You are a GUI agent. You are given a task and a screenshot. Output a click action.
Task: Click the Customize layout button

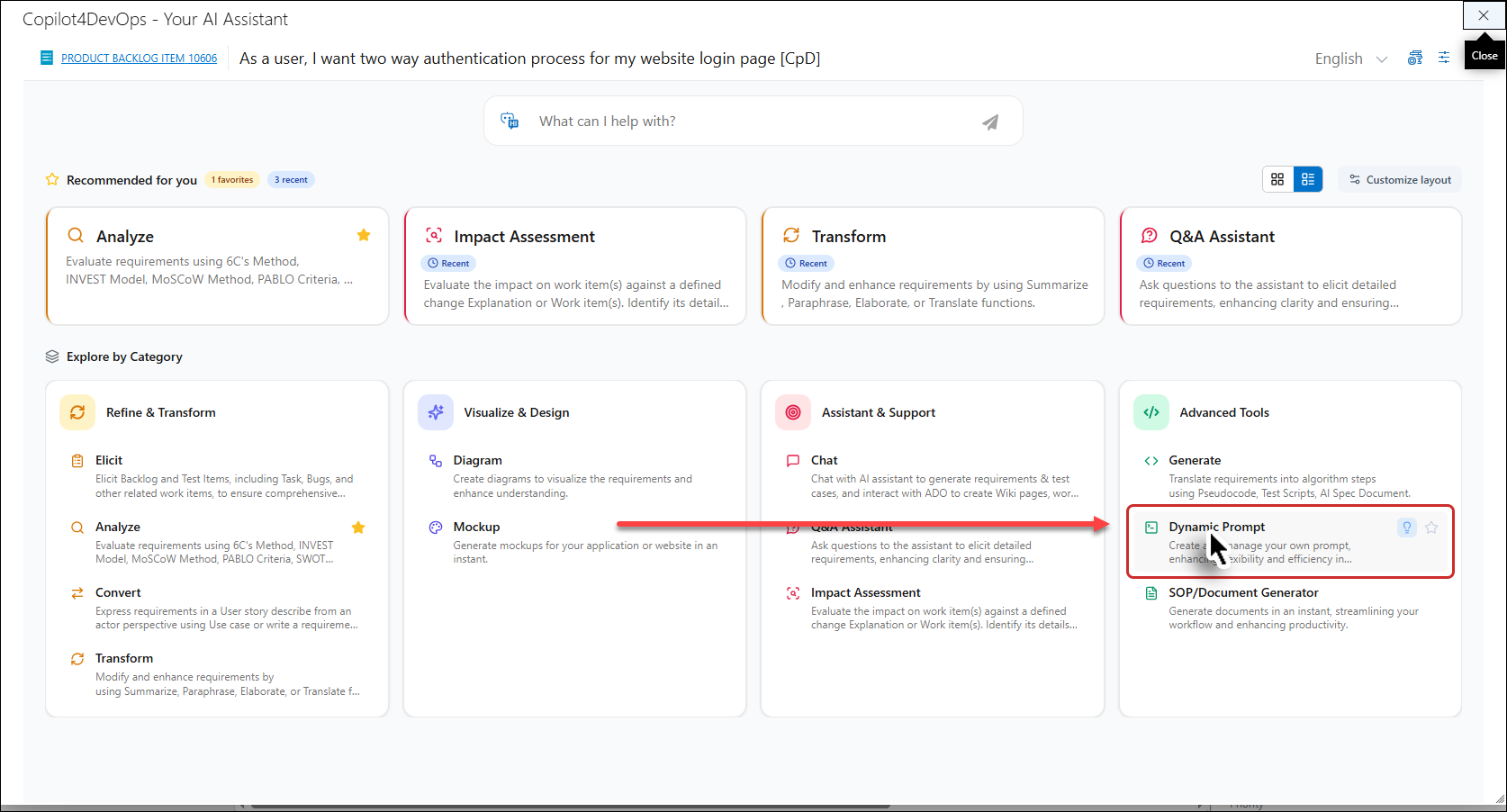click(x=1400, y=180)
